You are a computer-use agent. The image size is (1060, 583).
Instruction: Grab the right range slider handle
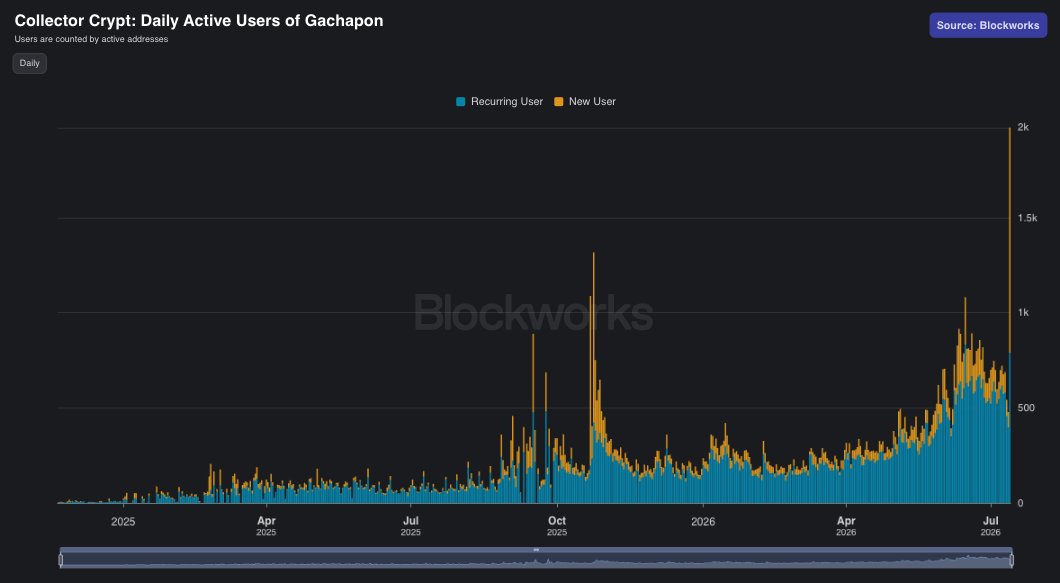(x=1011, y=560)
